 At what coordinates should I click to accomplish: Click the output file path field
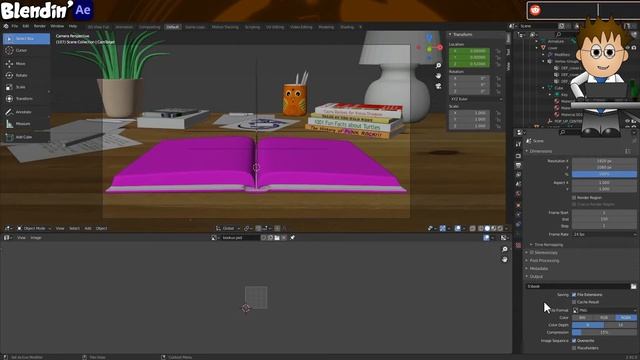[578, 287]
